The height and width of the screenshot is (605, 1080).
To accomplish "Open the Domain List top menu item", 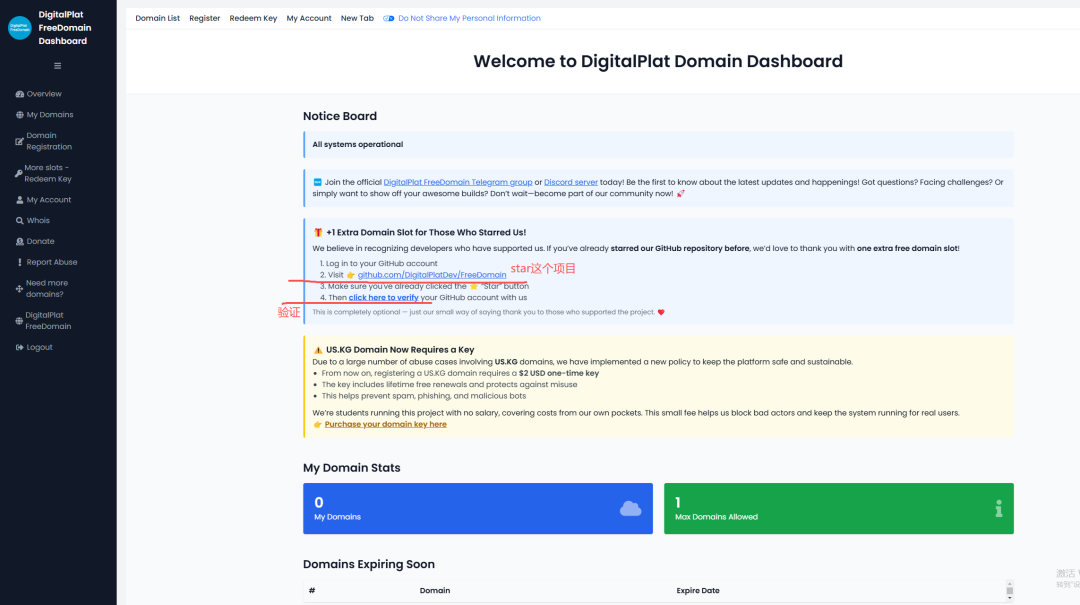I will pos(157,18).
